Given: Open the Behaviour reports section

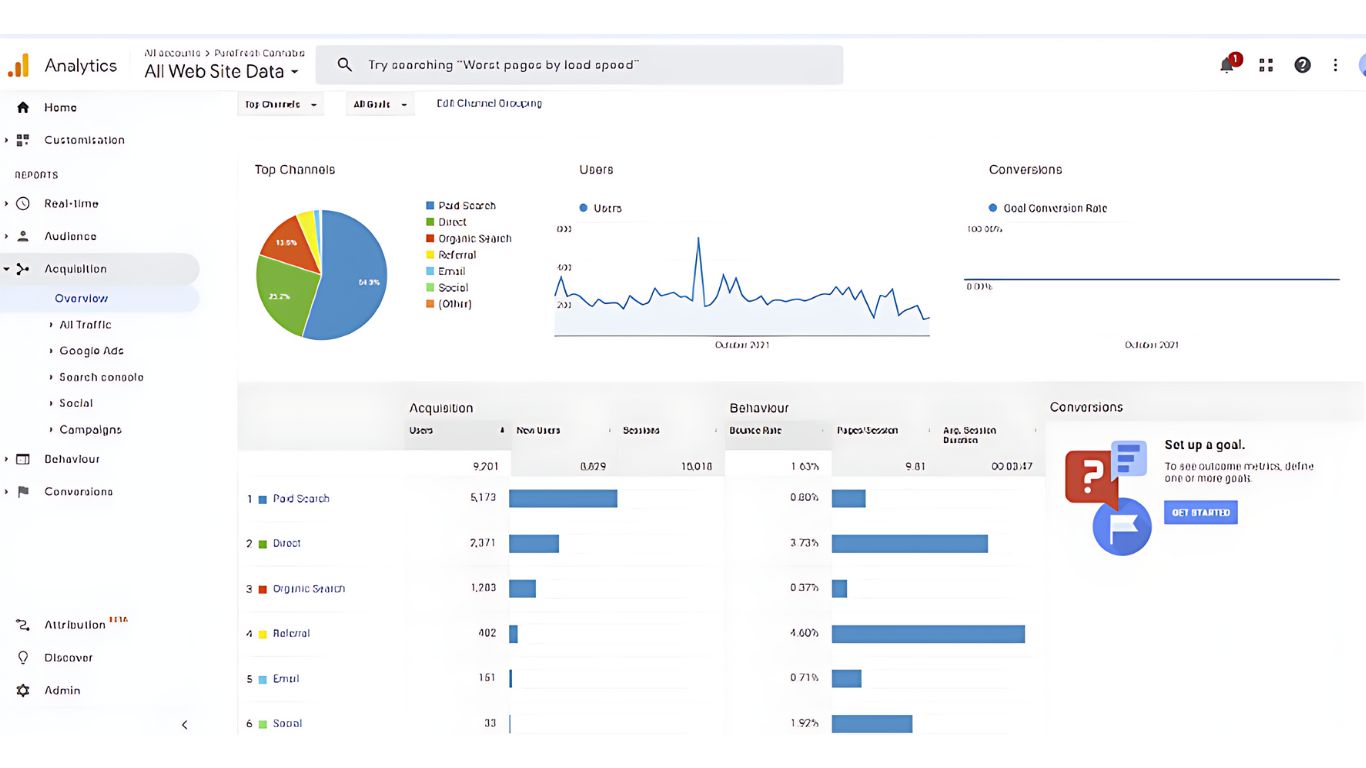Looking at the screenshot, I should tap(72, 459).
